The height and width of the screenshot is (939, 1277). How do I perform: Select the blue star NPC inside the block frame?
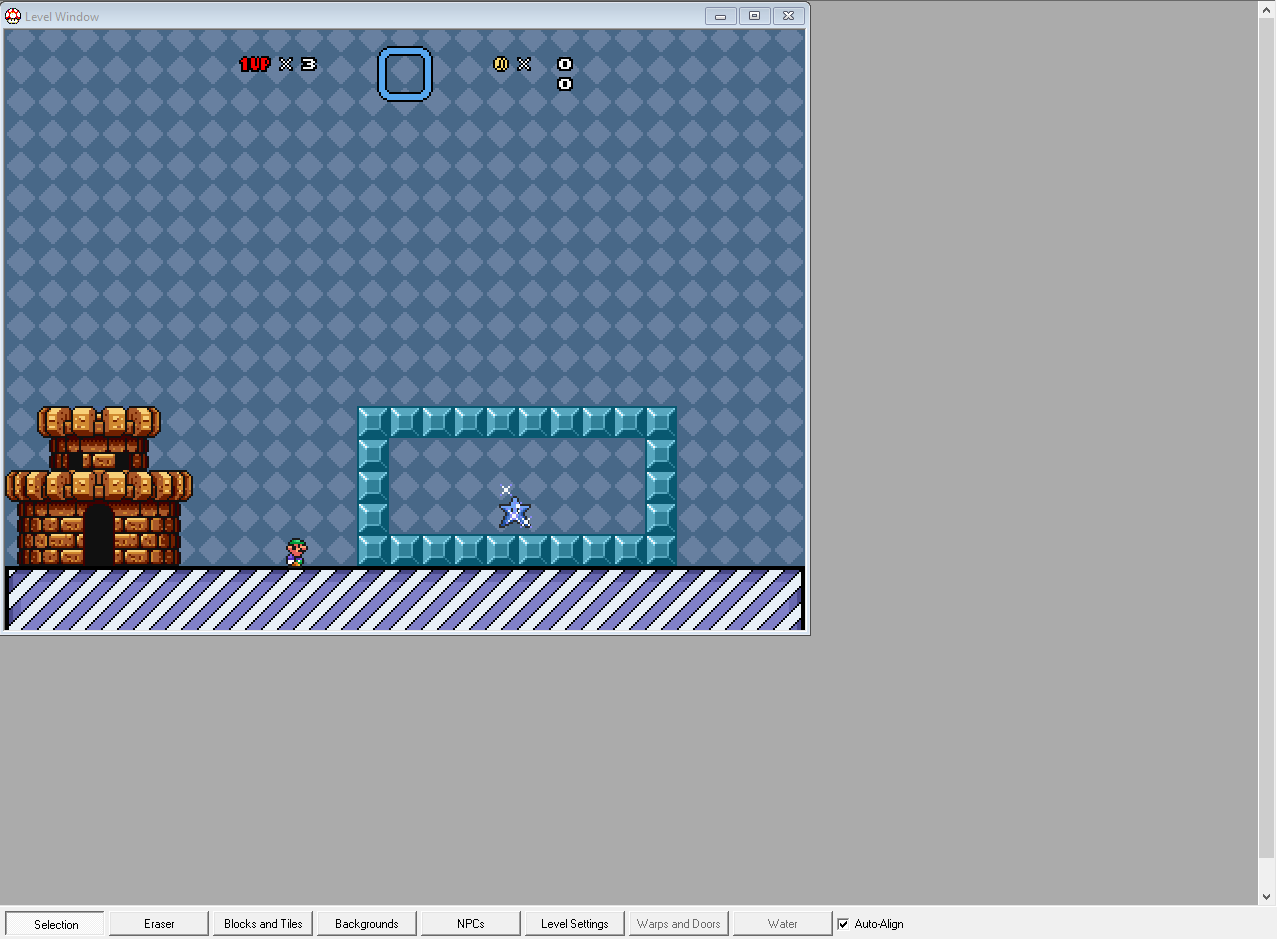[x=514, y=510]
